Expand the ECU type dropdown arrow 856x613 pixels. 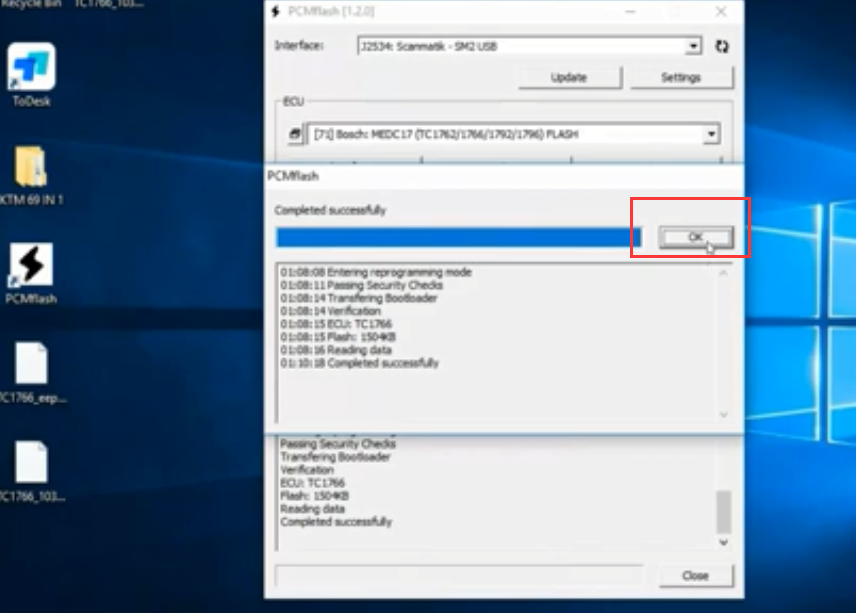pyautogui.click(x=711, y=134)
